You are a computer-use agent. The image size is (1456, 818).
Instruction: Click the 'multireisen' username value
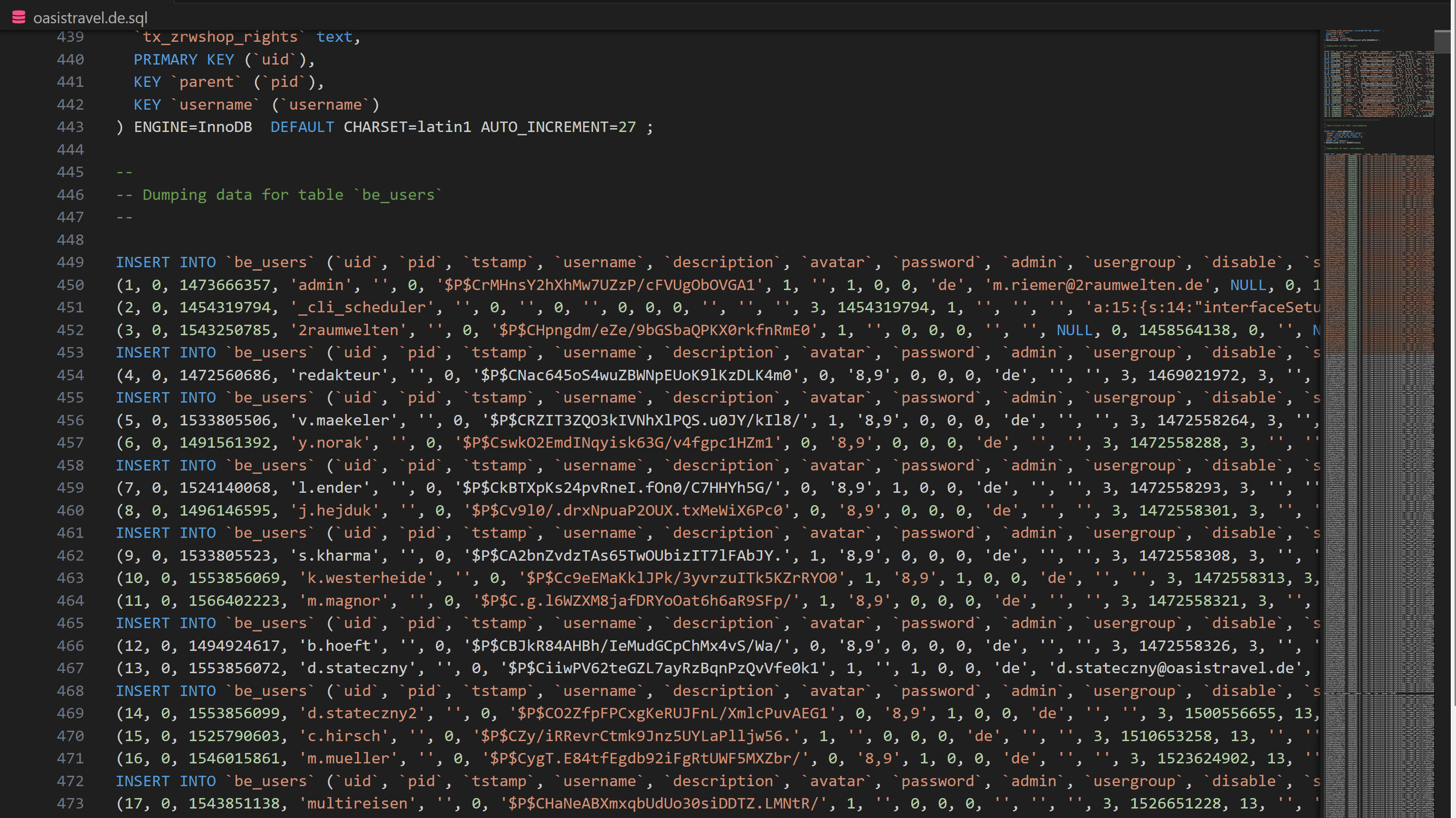[x=357, y=803]
